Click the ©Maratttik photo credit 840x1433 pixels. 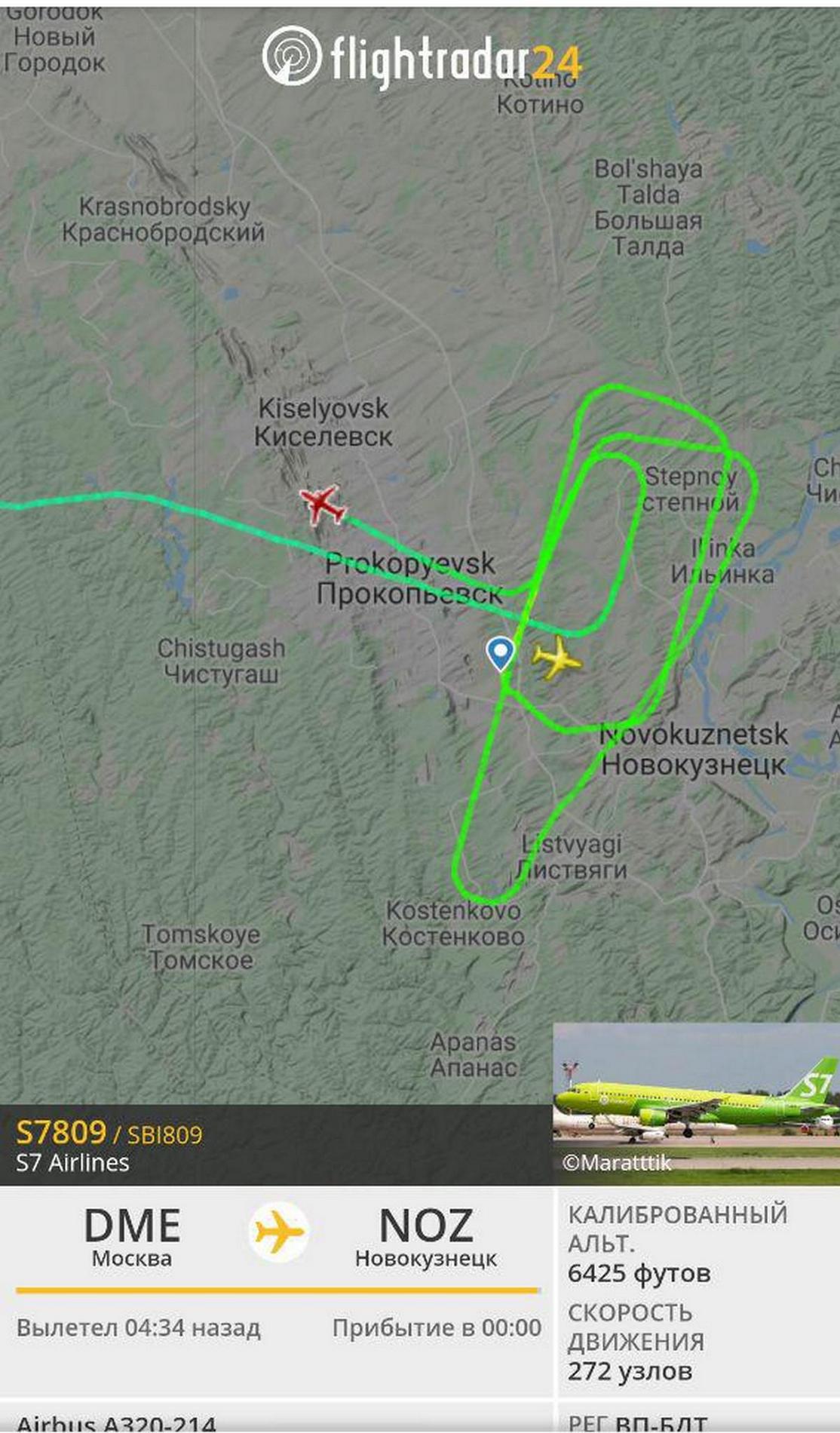[617, 1163]
